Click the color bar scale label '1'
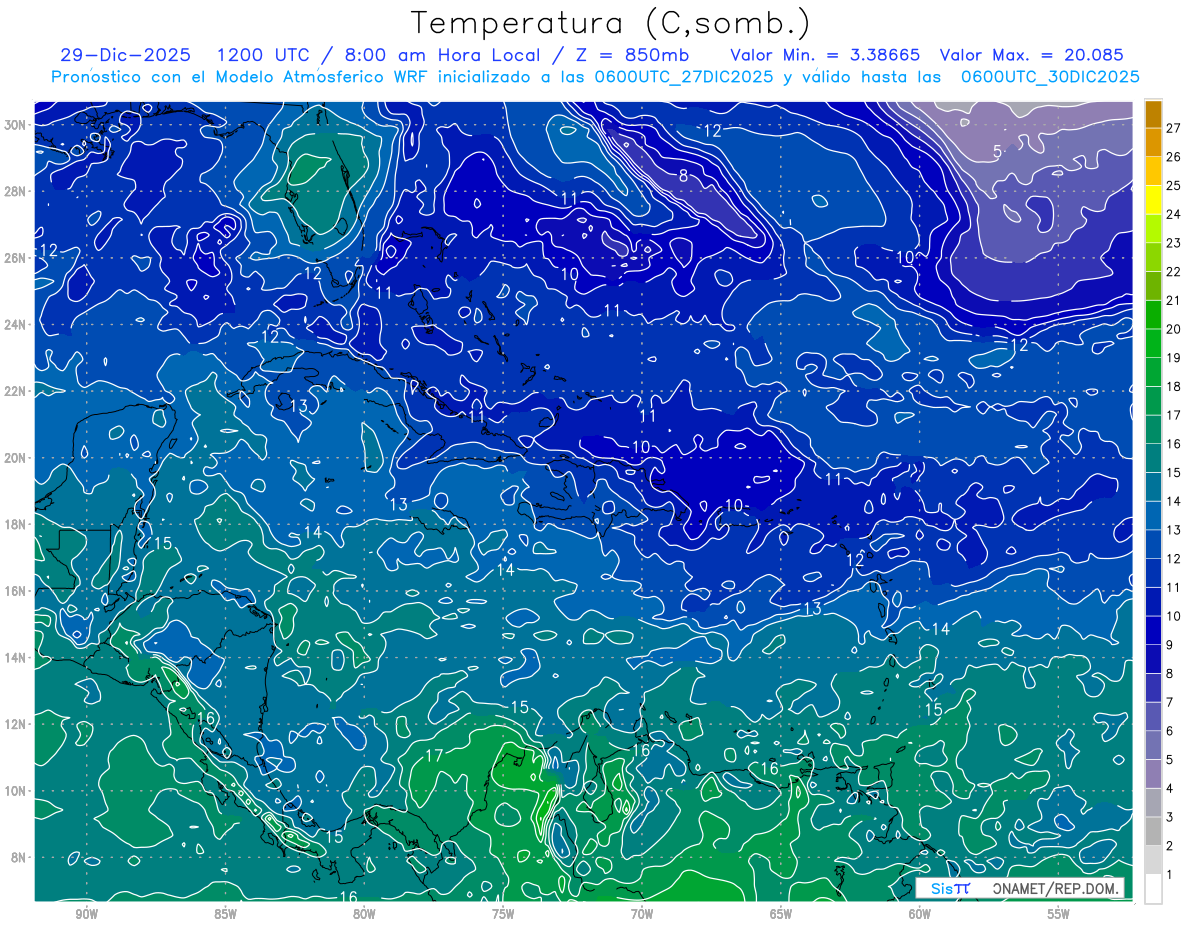 (x=1171, y=875)
